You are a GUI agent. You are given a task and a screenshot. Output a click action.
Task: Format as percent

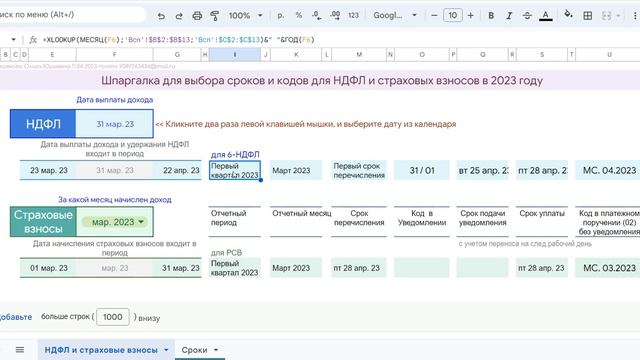[299, 16]
